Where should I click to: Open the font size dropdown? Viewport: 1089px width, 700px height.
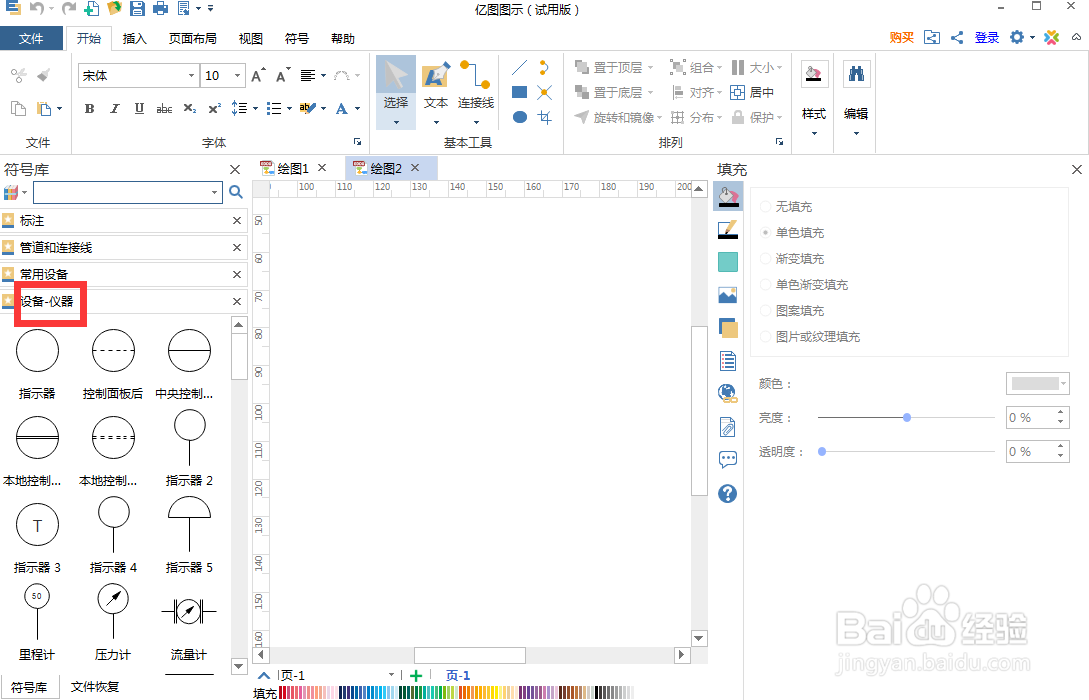click(238, 76)
